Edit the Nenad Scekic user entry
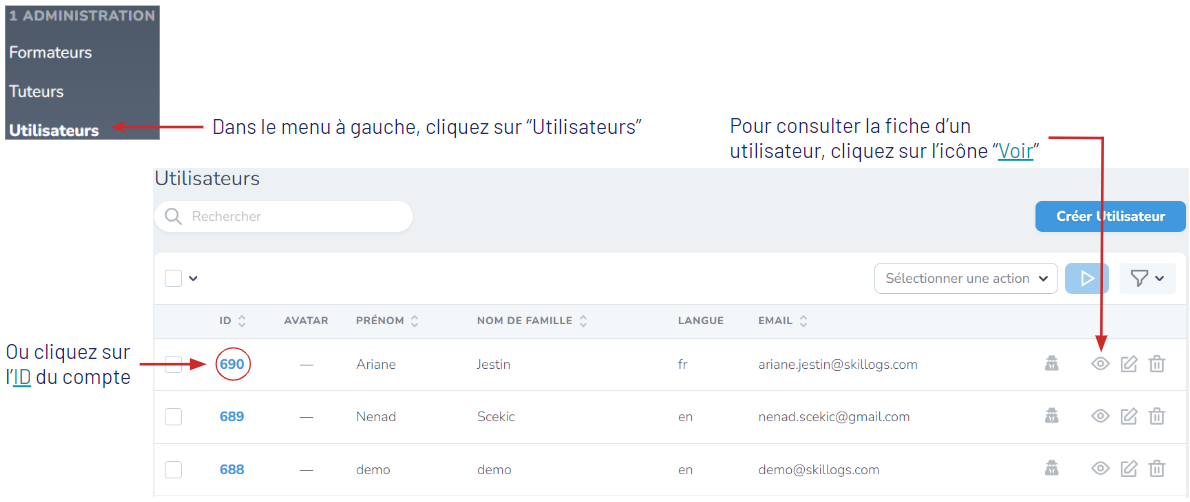The width and height of the screenshot is (1190, 502). (x=1129, y=416)
